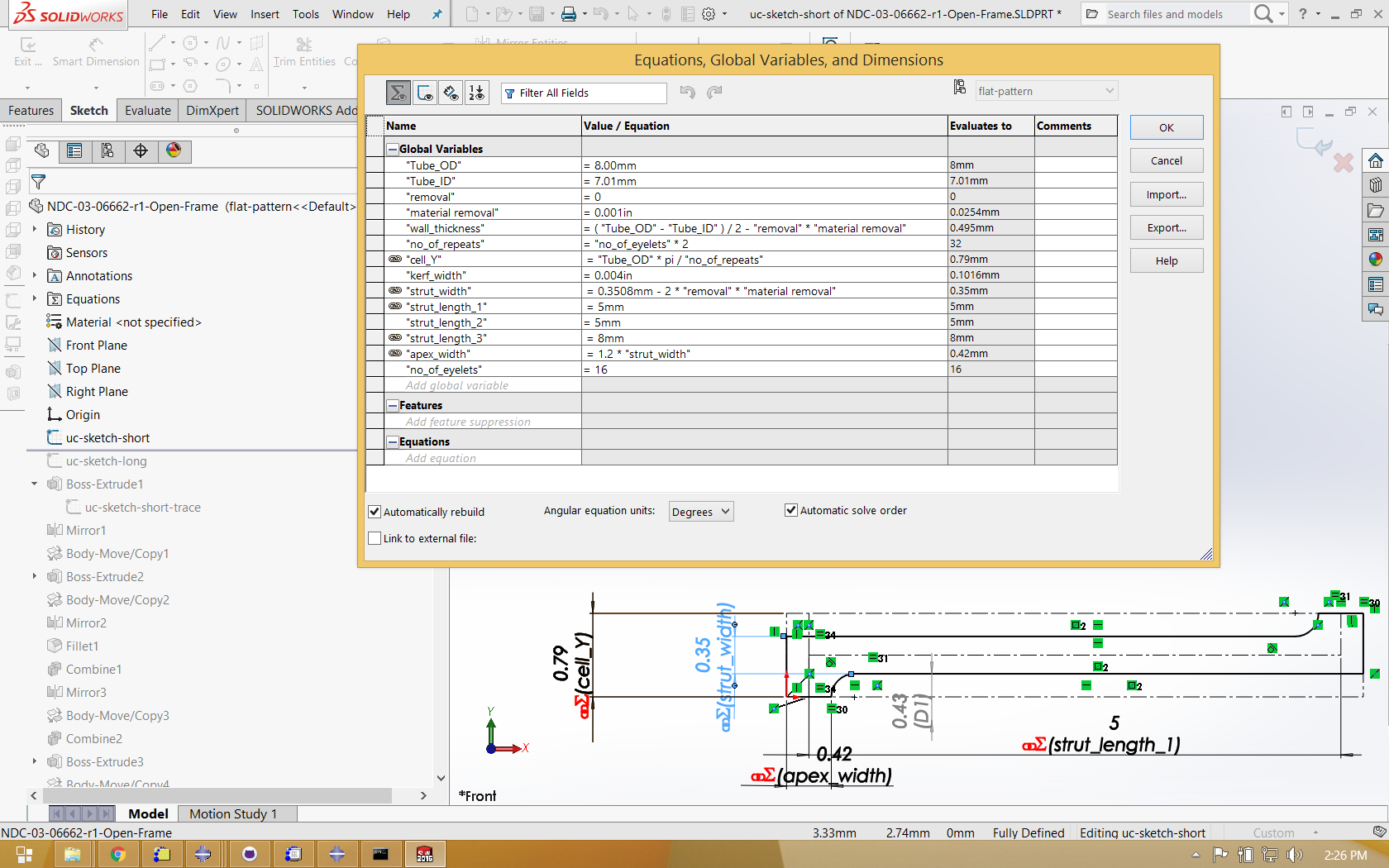Click the red X cancel-sketch icon
Screen dimensions: 1389x868
(x=1344, y=163)
